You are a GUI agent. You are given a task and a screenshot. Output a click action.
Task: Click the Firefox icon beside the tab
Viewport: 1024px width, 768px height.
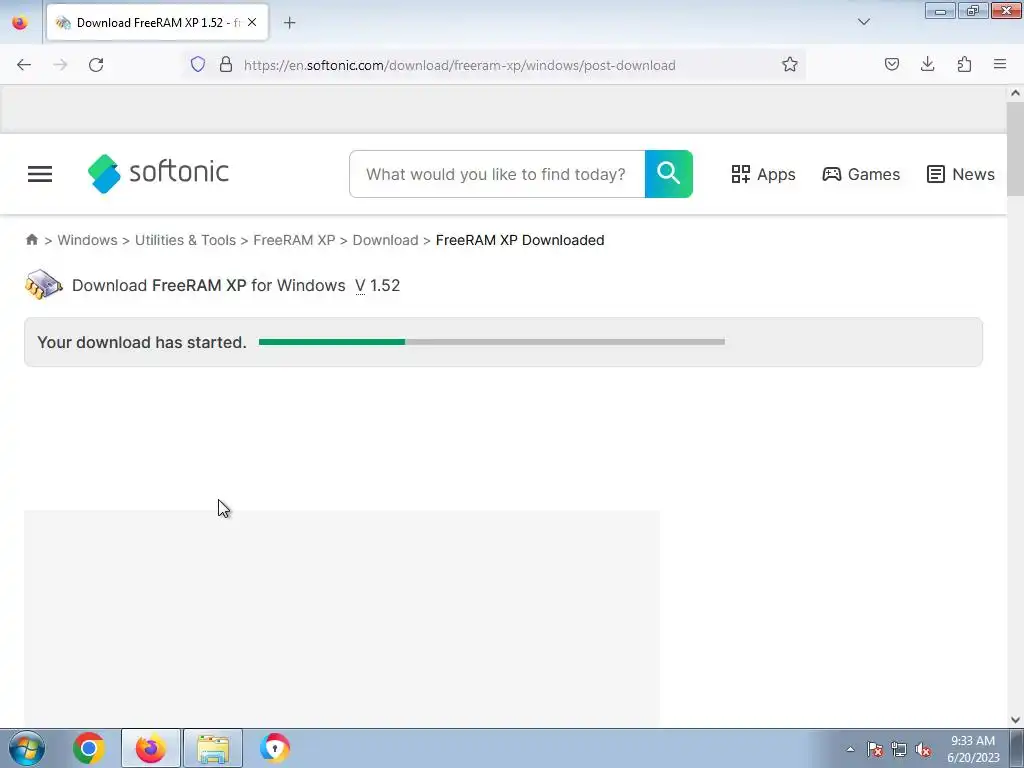[20, 22]
